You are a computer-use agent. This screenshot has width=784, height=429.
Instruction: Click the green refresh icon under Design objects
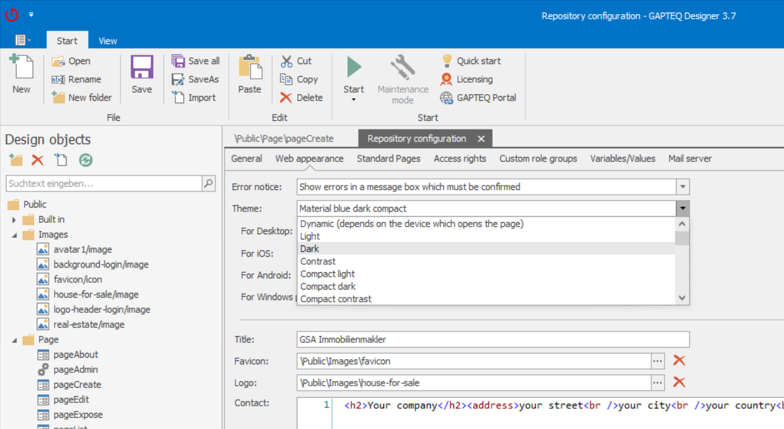85,160
